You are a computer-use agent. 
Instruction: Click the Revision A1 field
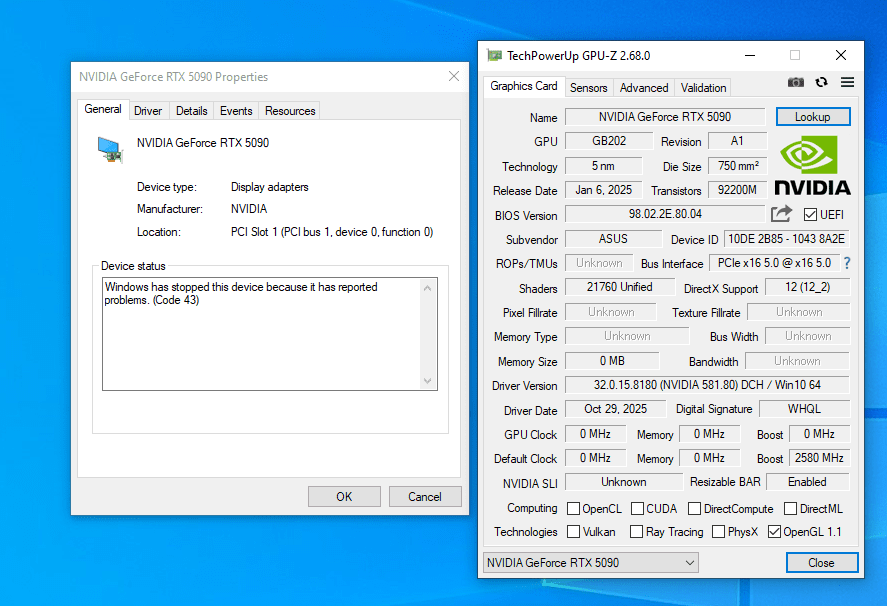coord(738,141)
